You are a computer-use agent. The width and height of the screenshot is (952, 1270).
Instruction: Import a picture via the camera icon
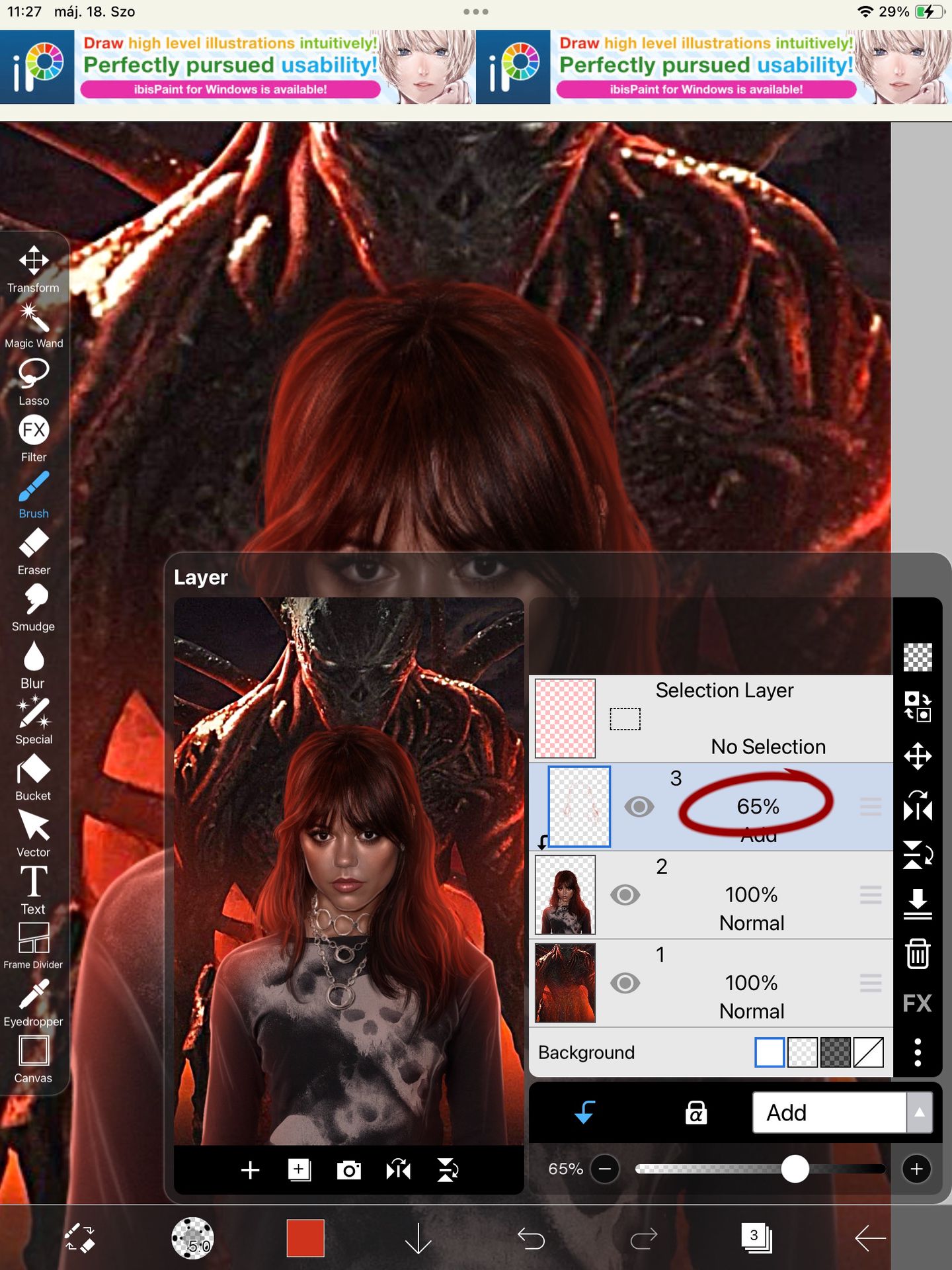pyautogui.click(x=349, y=1169)
